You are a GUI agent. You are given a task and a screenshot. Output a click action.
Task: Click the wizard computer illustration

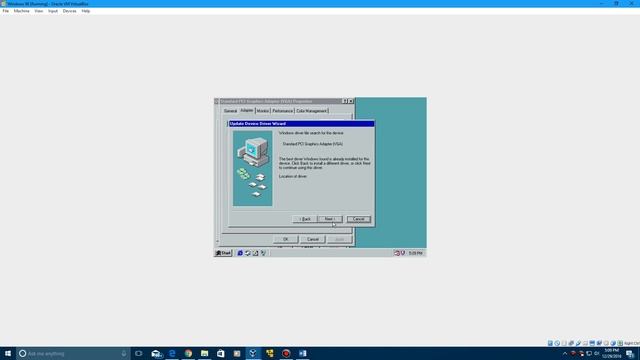click(x=253, y=168)
